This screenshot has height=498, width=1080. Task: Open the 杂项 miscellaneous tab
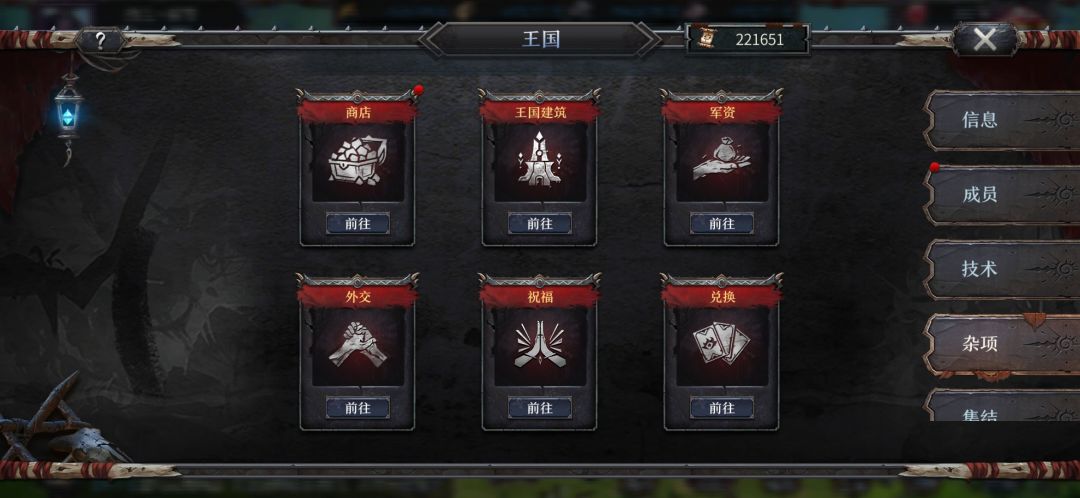pos(1002,344)
